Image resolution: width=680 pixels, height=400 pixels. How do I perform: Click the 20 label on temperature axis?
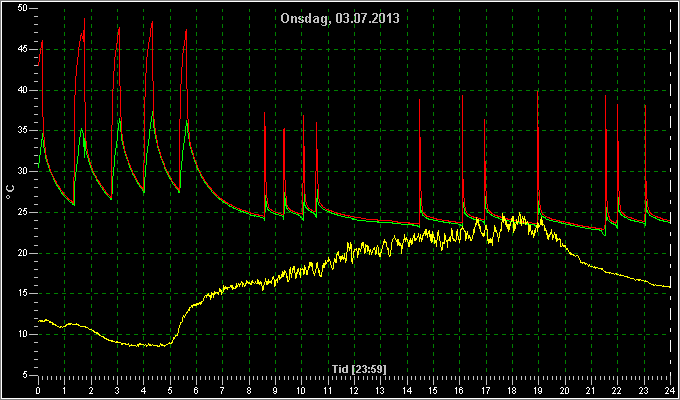click(23, 253)
